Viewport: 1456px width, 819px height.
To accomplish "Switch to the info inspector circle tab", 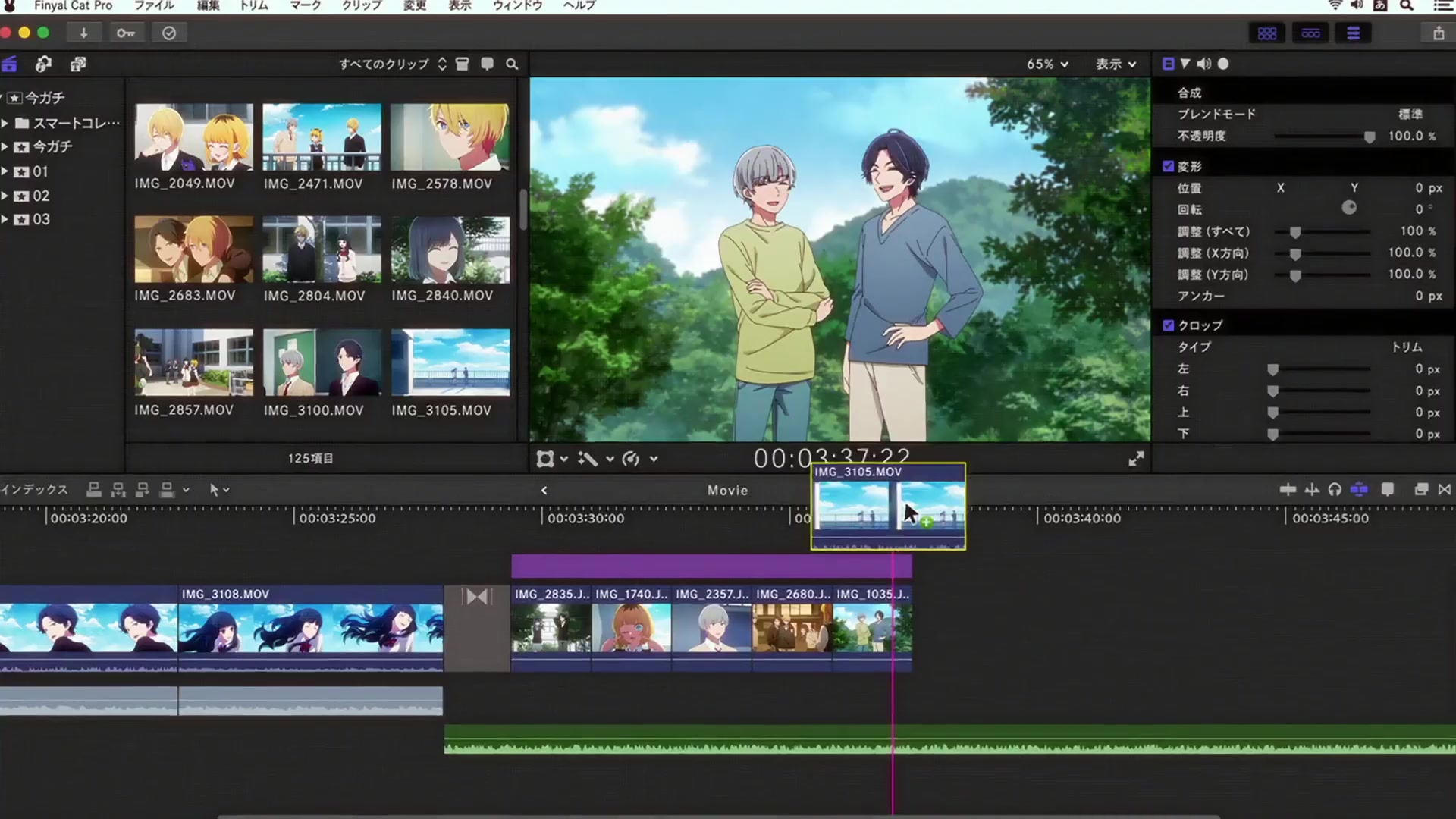I will tap(1223, 64).
